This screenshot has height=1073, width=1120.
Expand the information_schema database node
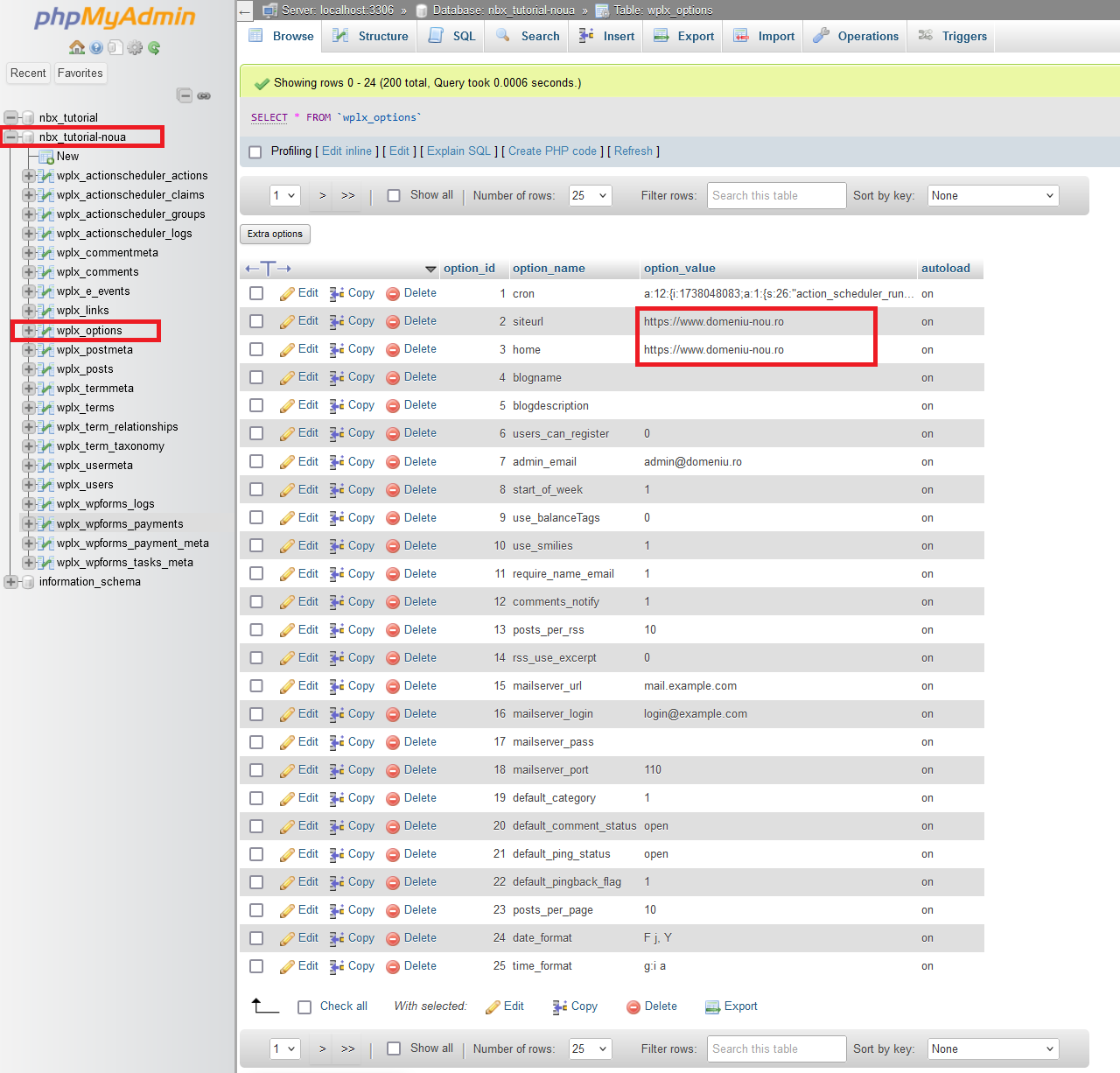tap(10, 582)
